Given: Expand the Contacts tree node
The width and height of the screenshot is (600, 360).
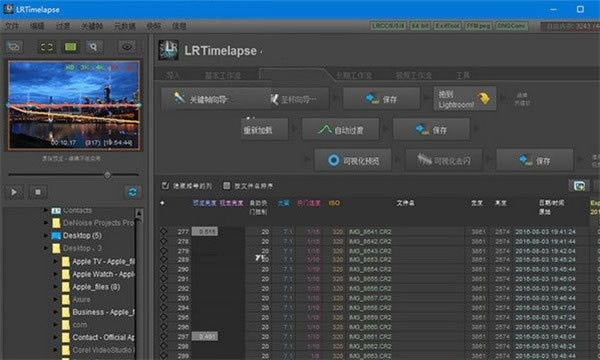Looking at the screenshot, I should [x=46, y=210].
